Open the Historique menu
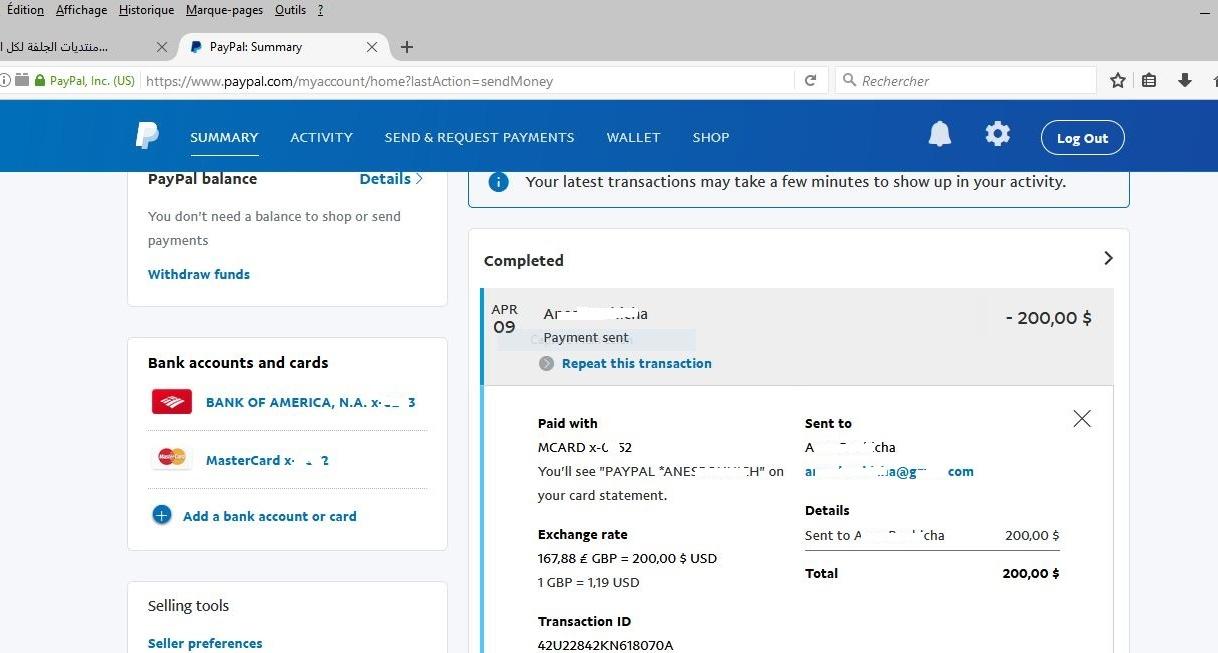The height and width of the screenshot is (653, 1218). tap(146, 10)
